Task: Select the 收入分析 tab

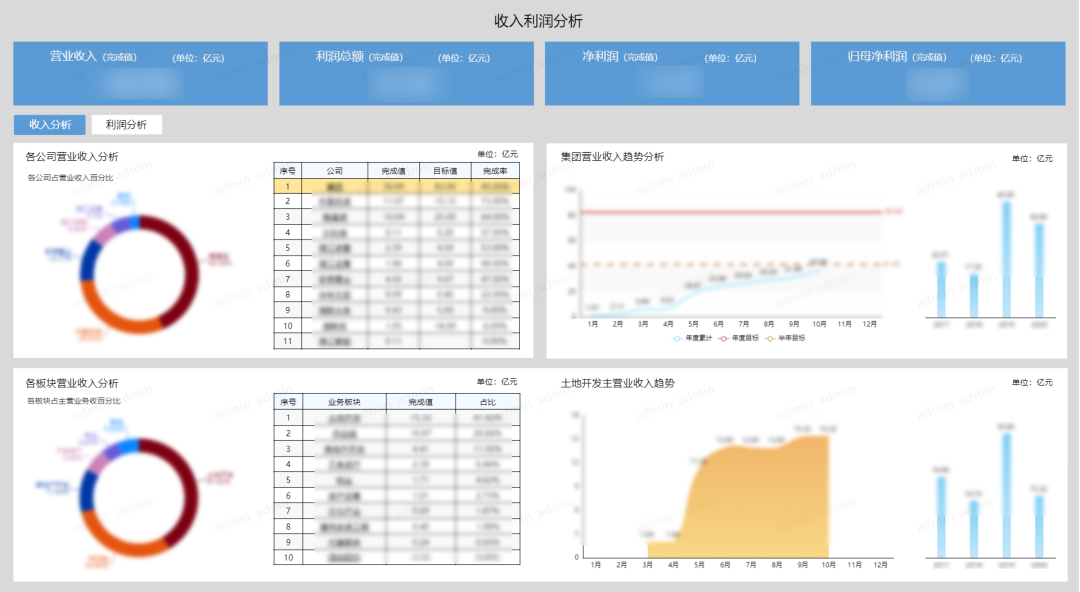Action: 49,125
